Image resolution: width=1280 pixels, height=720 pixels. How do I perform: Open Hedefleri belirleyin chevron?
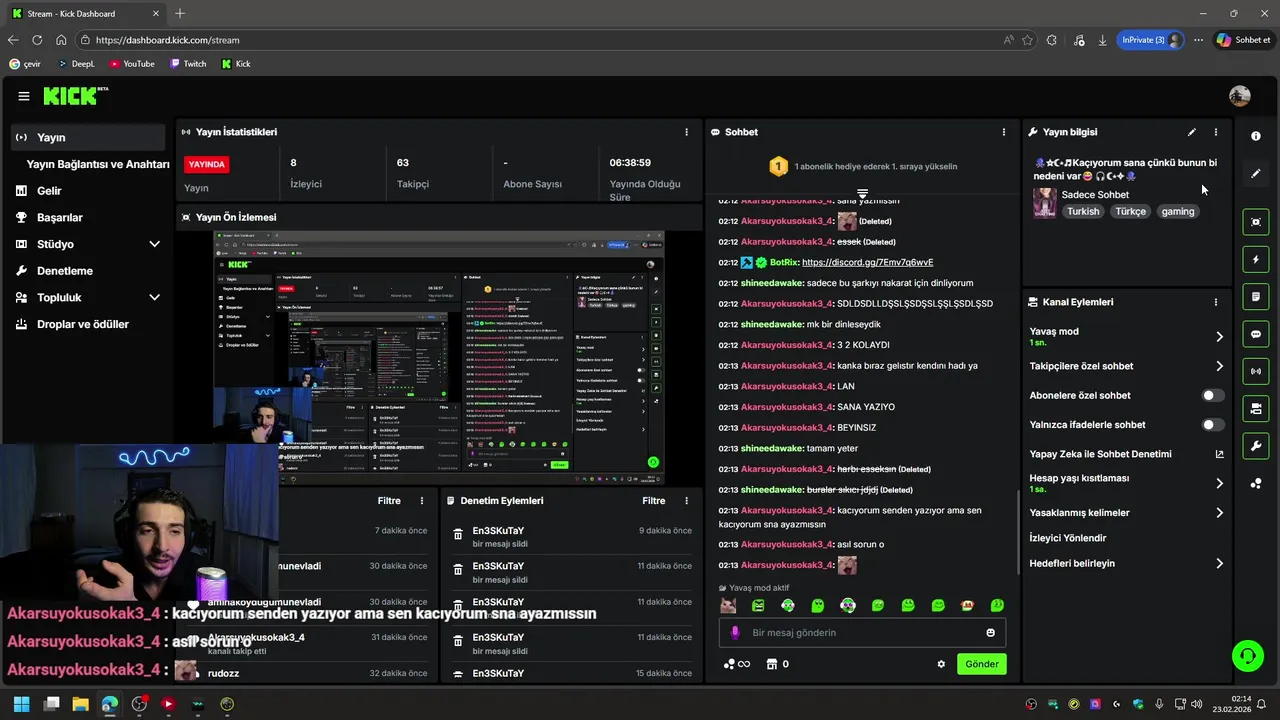pos(1219,564)
